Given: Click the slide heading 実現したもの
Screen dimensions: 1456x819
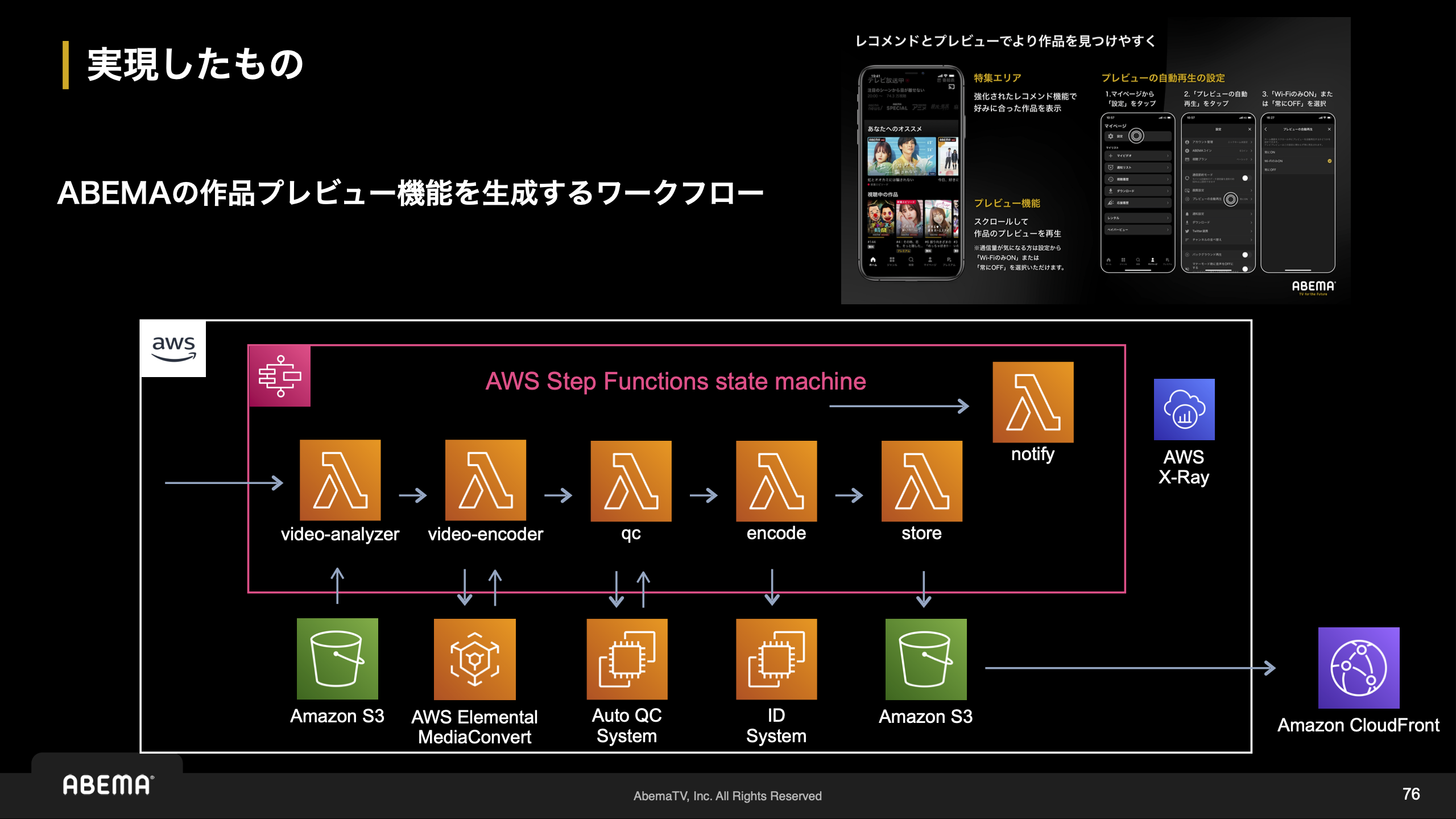Looking at the screenshot, I should tap(195, 64).
